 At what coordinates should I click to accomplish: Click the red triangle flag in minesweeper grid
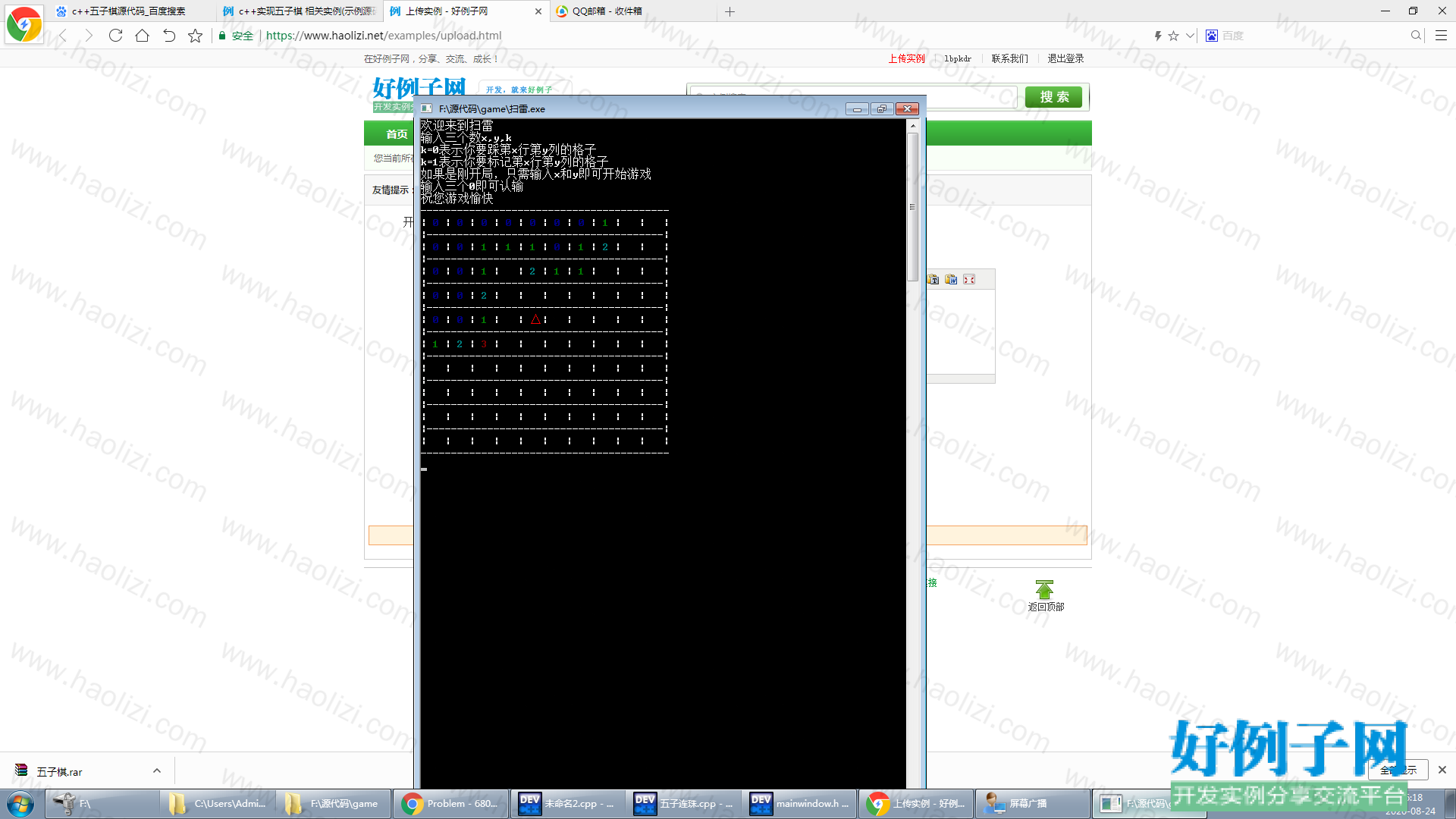[x=535, y=320]
